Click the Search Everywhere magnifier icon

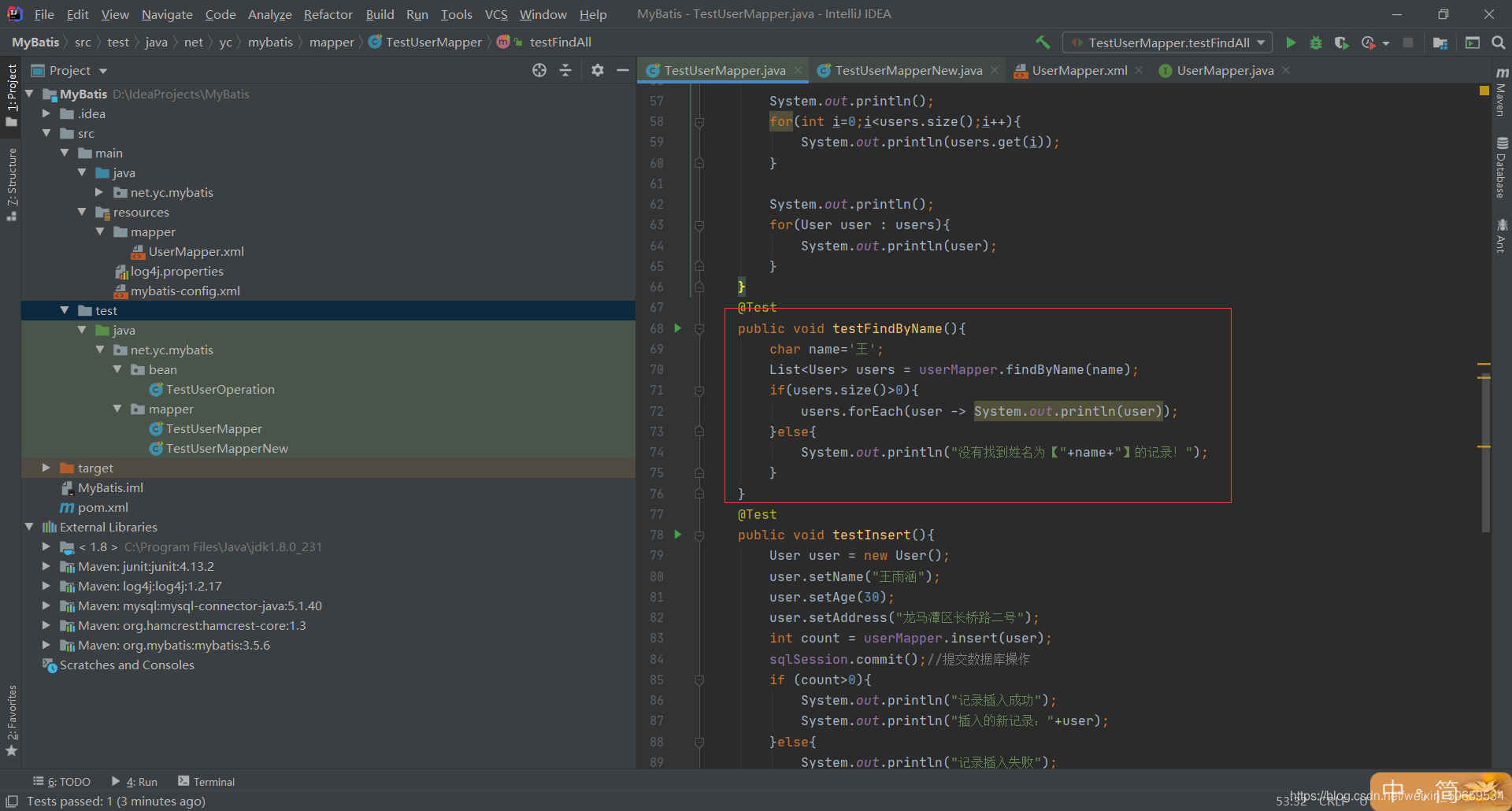[x=1499, y=43]
